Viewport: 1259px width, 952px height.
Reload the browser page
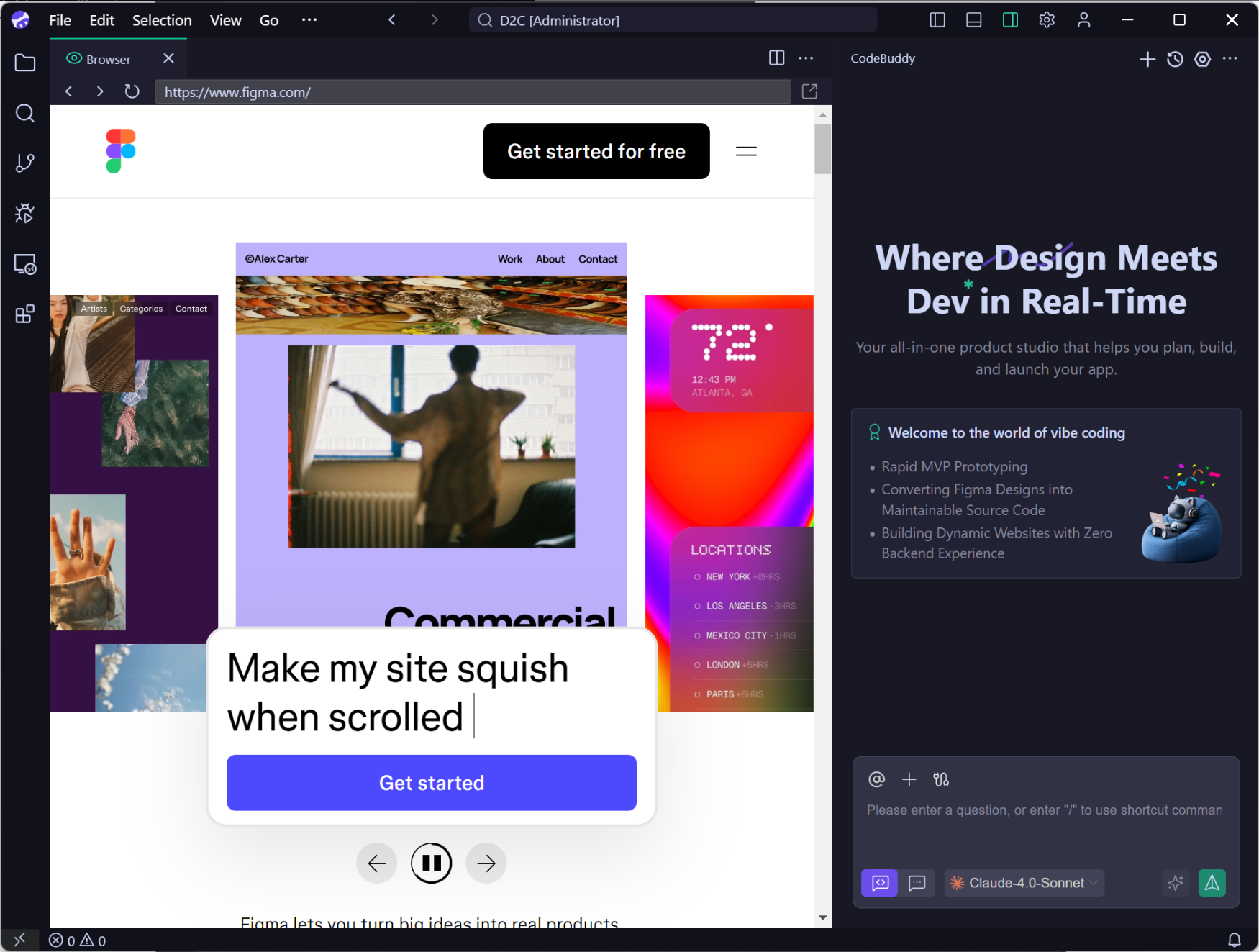tap(132, 91)
